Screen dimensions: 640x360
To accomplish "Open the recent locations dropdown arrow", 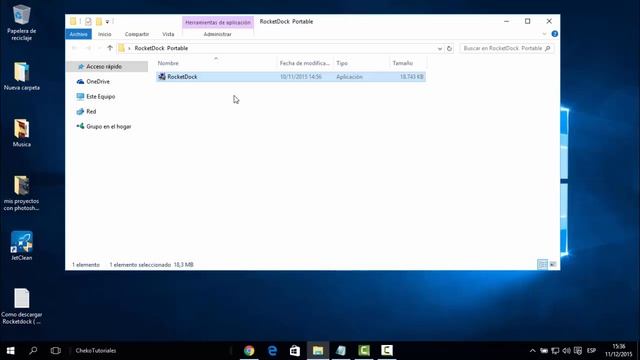I will (x=99, y=49).
